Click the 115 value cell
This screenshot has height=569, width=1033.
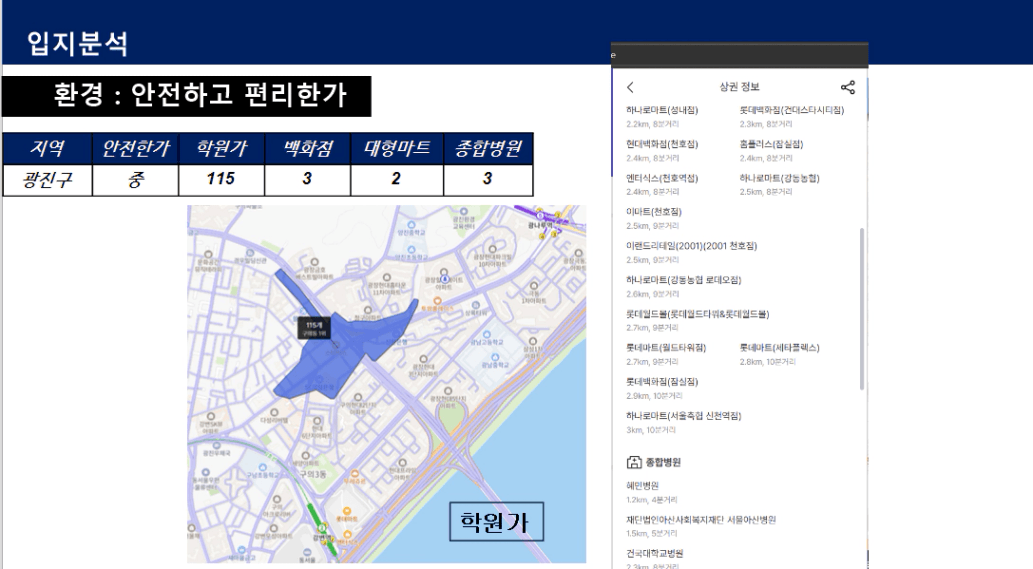coord(221,180)
